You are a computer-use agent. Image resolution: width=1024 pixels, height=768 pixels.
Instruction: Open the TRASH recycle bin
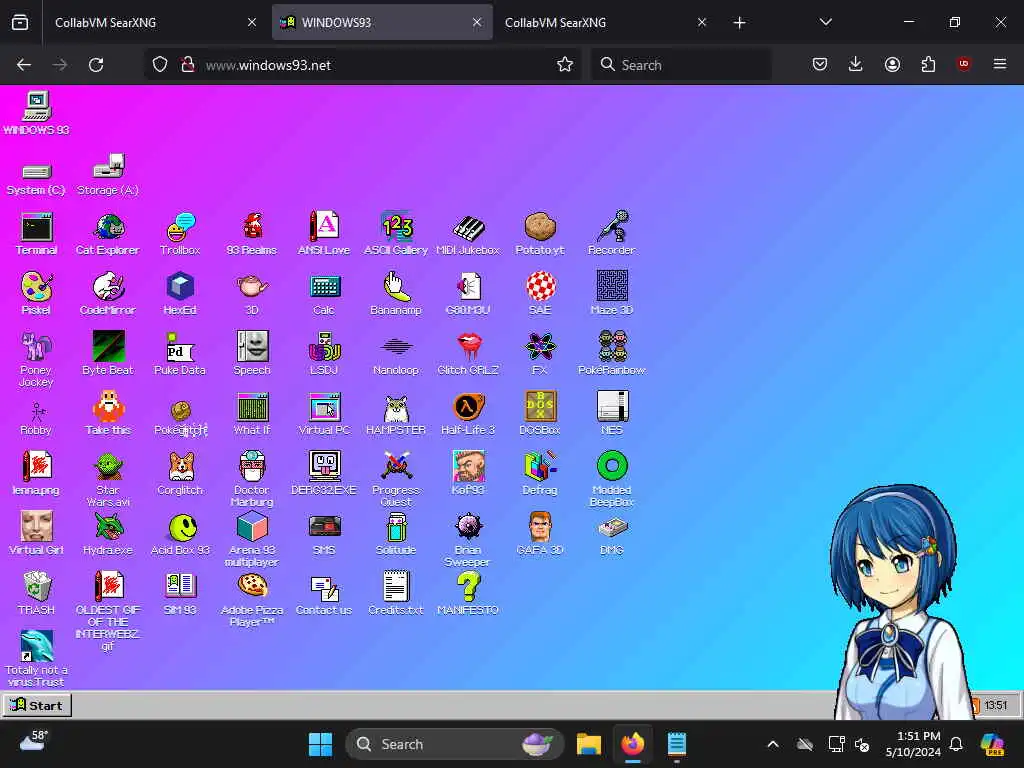pyautogui.click(x=37, y=593)
